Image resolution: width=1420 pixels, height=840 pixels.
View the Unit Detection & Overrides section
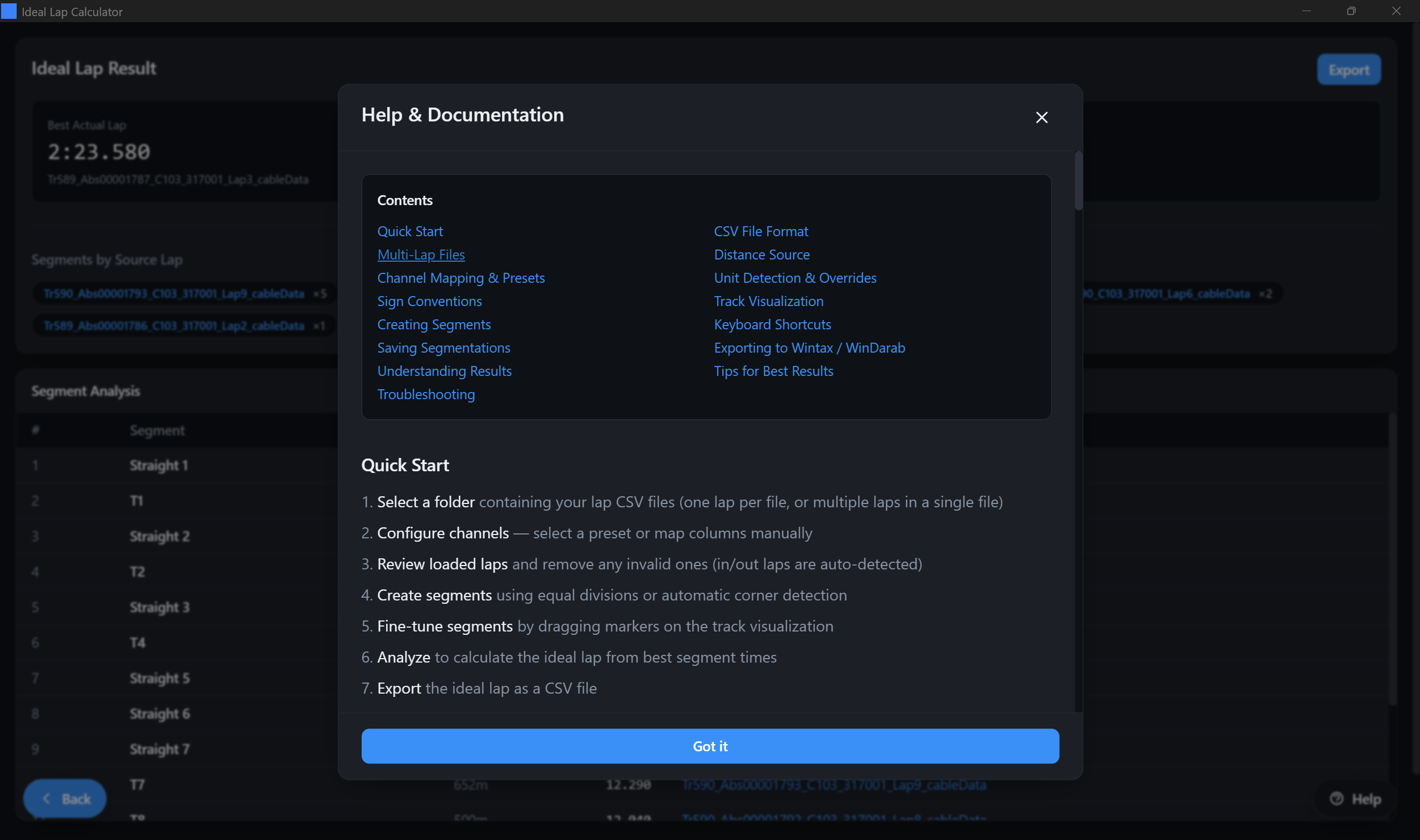pyautogui.click(x=794, y=277)
